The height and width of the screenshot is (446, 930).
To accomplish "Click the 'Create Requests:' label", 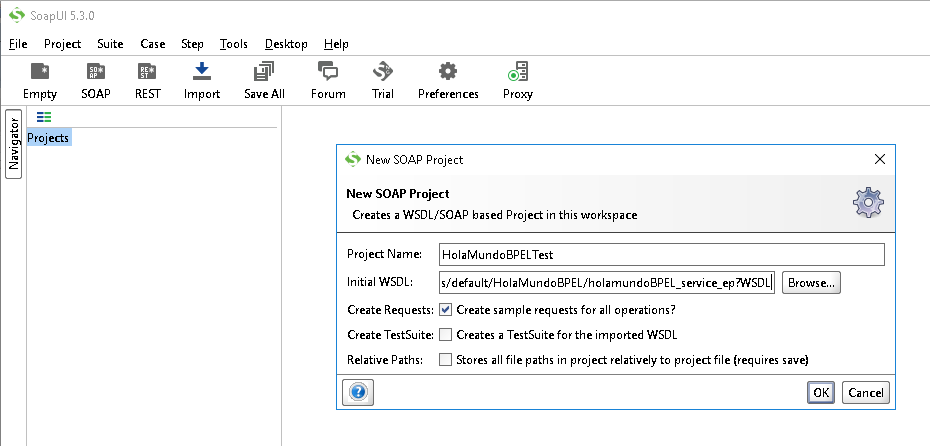I will [x=390, y=310].
